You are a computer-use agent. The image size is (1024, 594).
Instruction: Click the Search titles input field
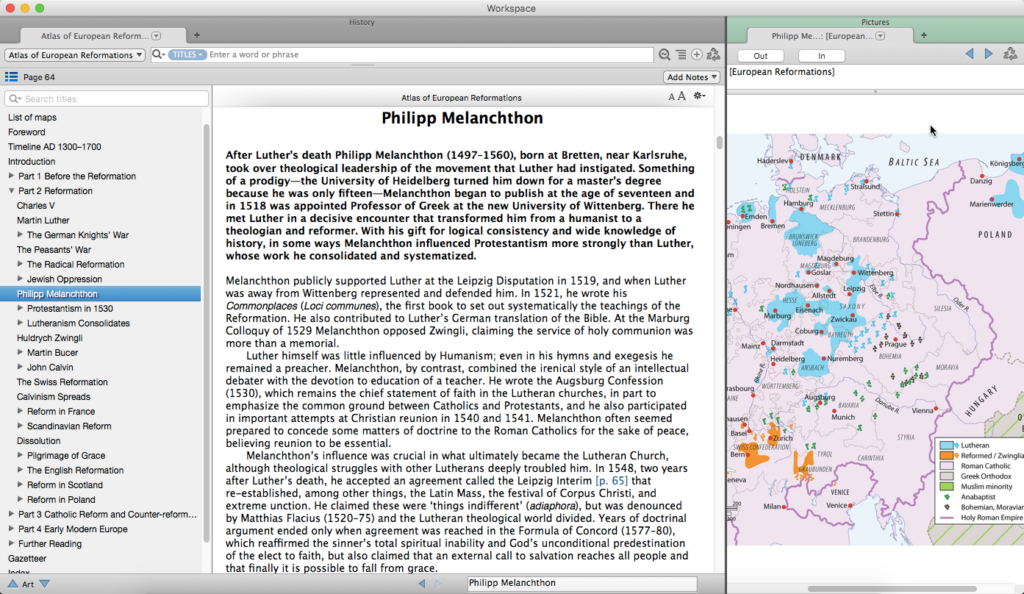[x=110, y=99]
